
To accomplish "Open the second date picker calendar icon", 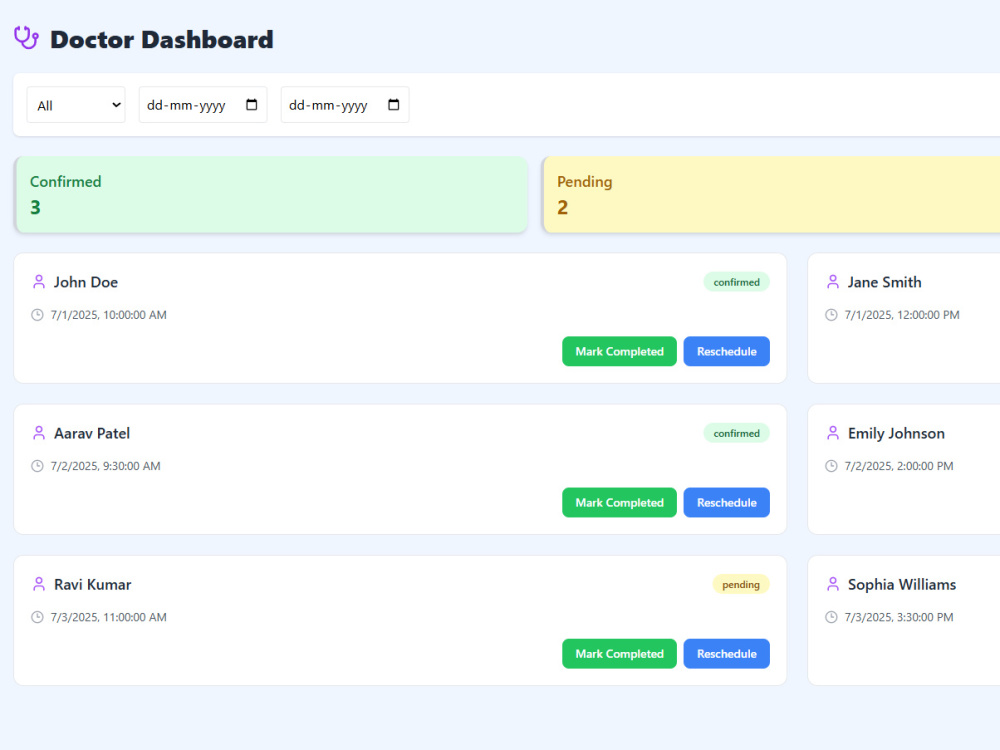I will [x=393, y=105].
